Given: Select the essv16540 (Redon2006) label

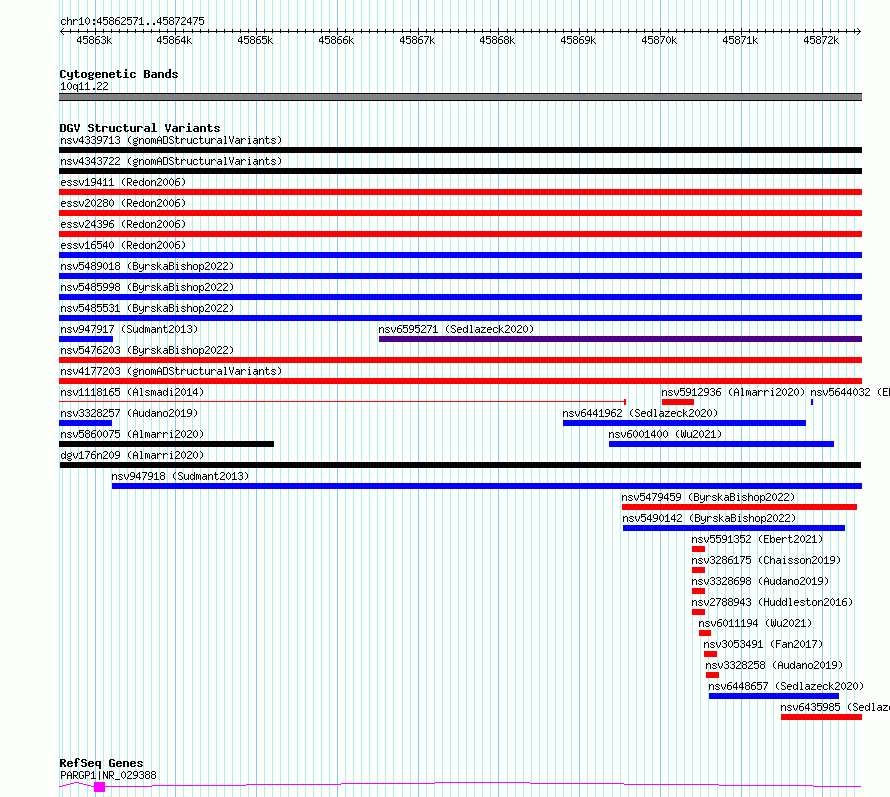Looking at the screenshot, I should [x=123, y=245].
